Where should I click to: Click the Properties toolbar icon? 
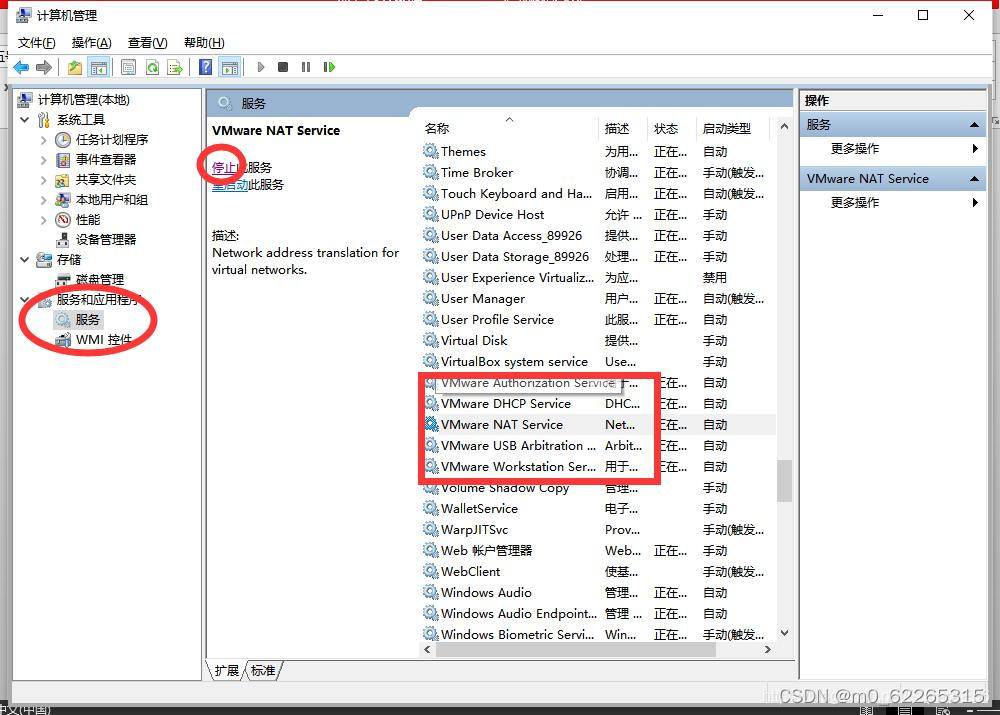click(x=128, y=67)
